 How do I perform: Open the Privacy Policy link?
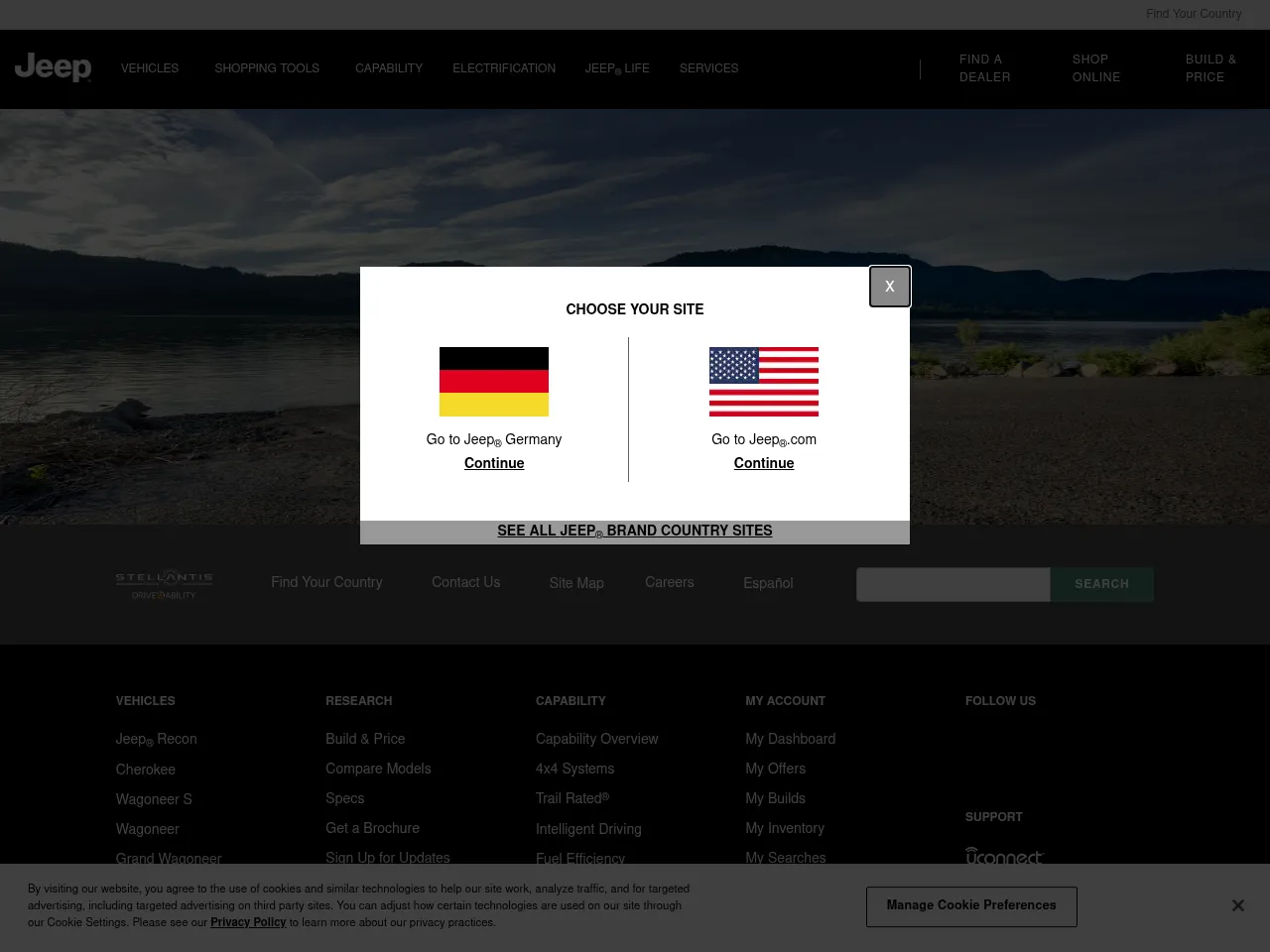pos(248,922)
